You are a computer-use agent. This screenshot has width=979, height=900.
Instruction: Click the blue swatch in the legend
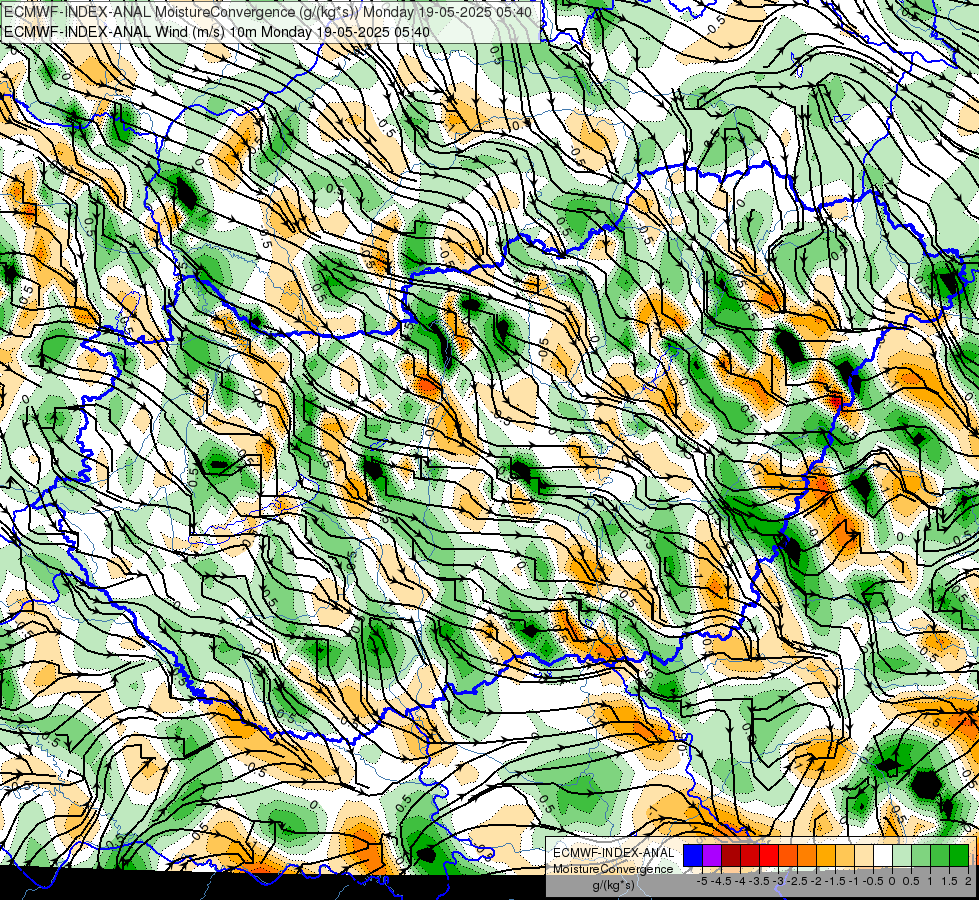click(693, 855)
